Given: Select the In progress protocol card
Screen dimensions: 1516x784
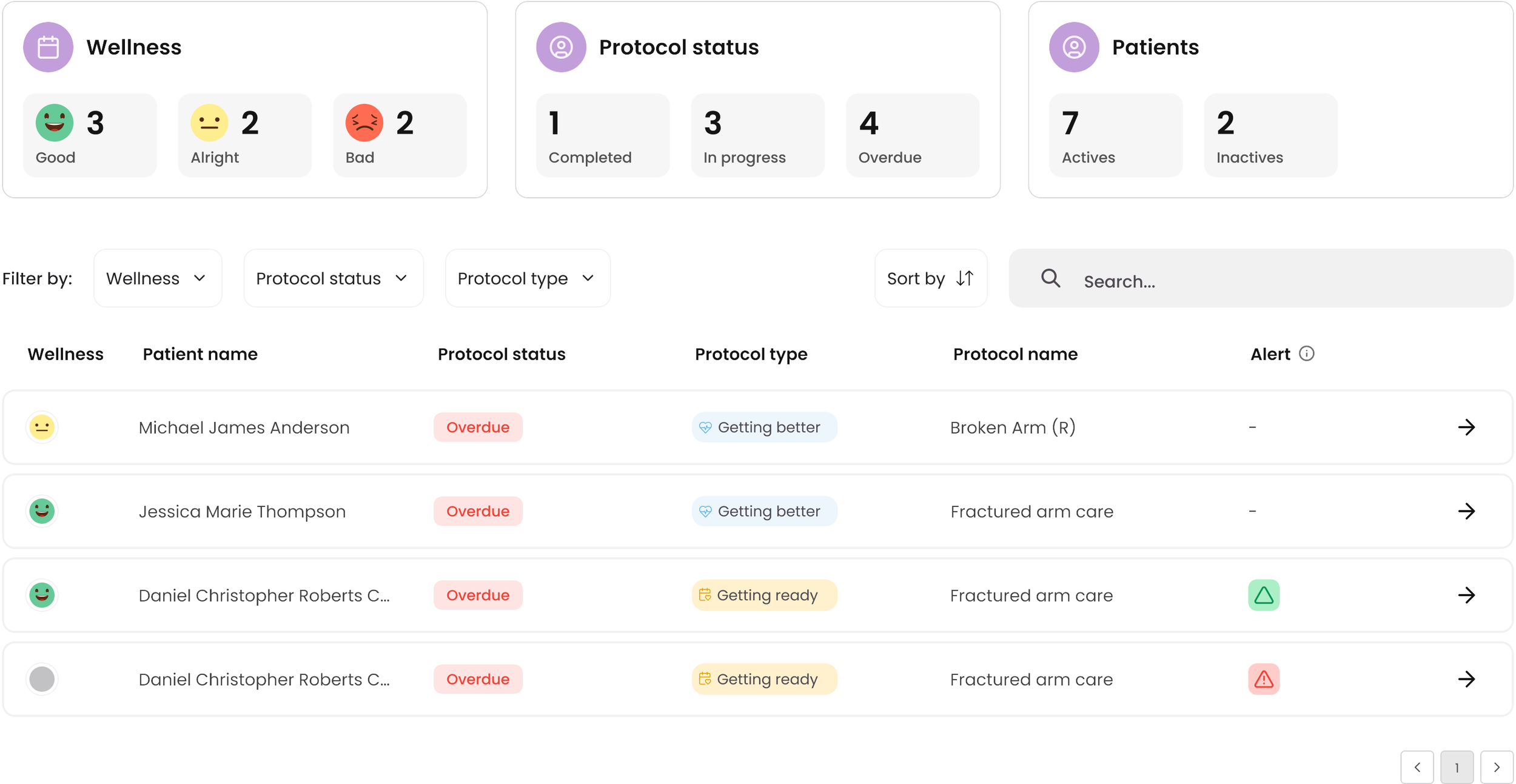Looking at the screenshot, I should [x=757, y=135].
